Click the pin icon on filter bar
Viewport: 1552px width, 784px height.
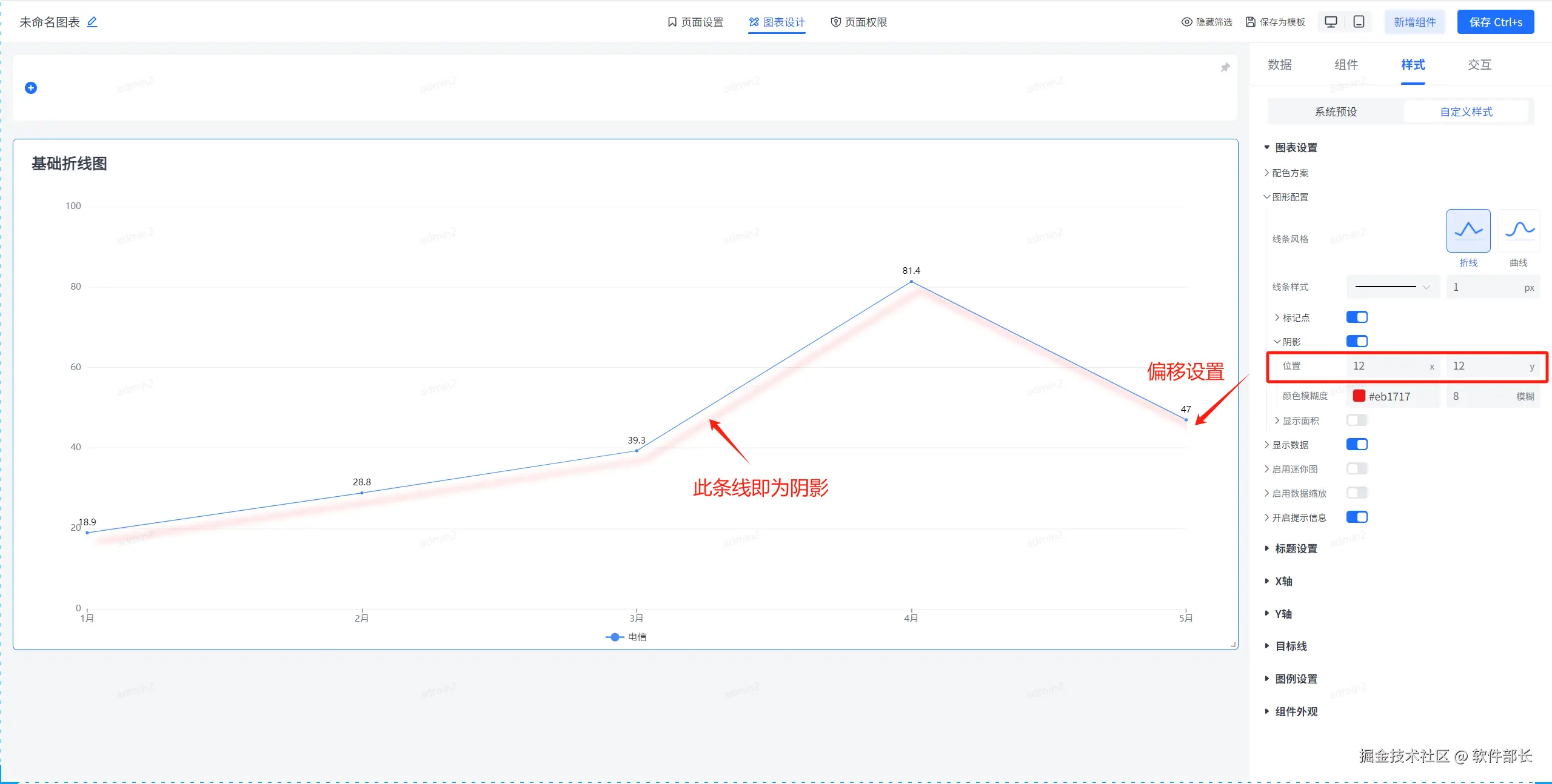click(x=1225, y=67)
